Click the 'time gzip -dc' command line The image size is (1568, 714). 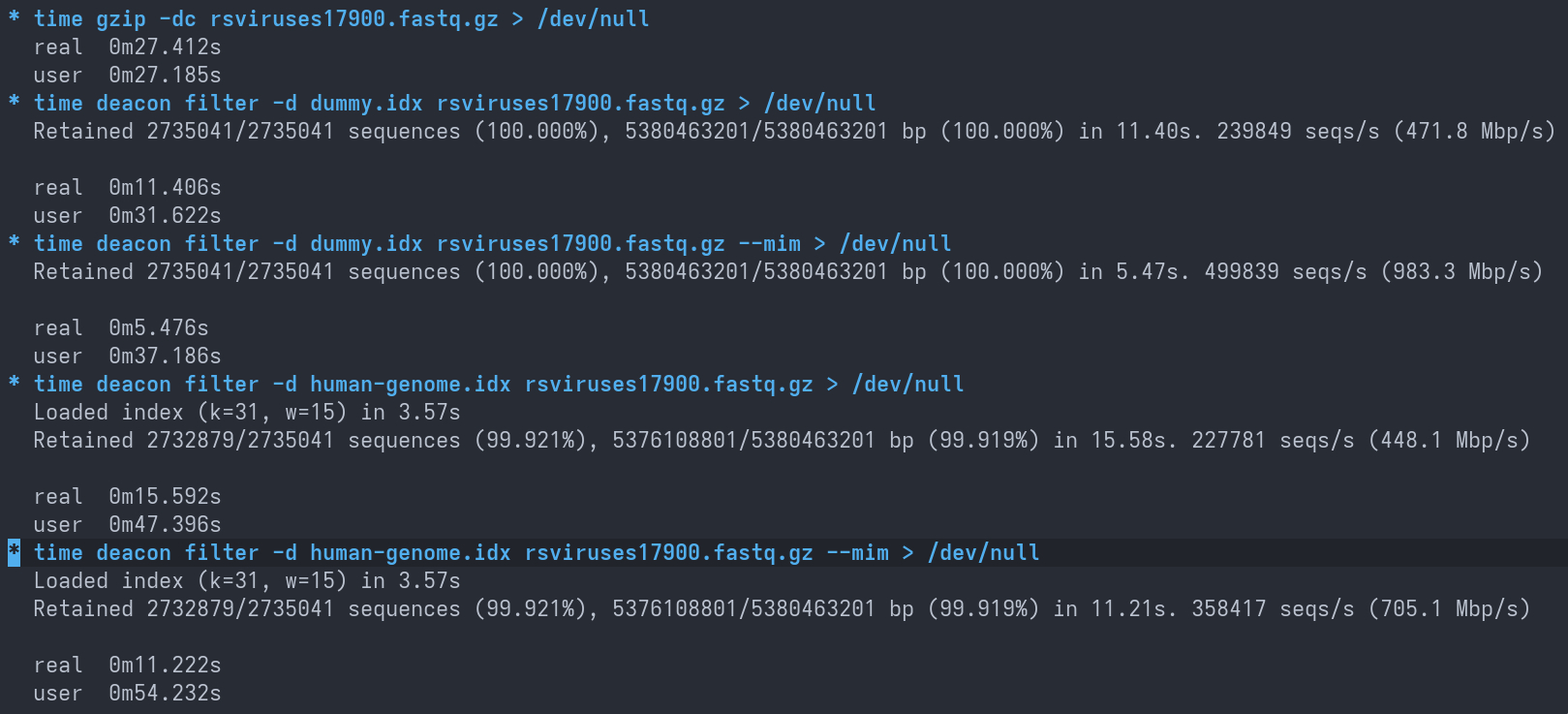click(341, 18)
